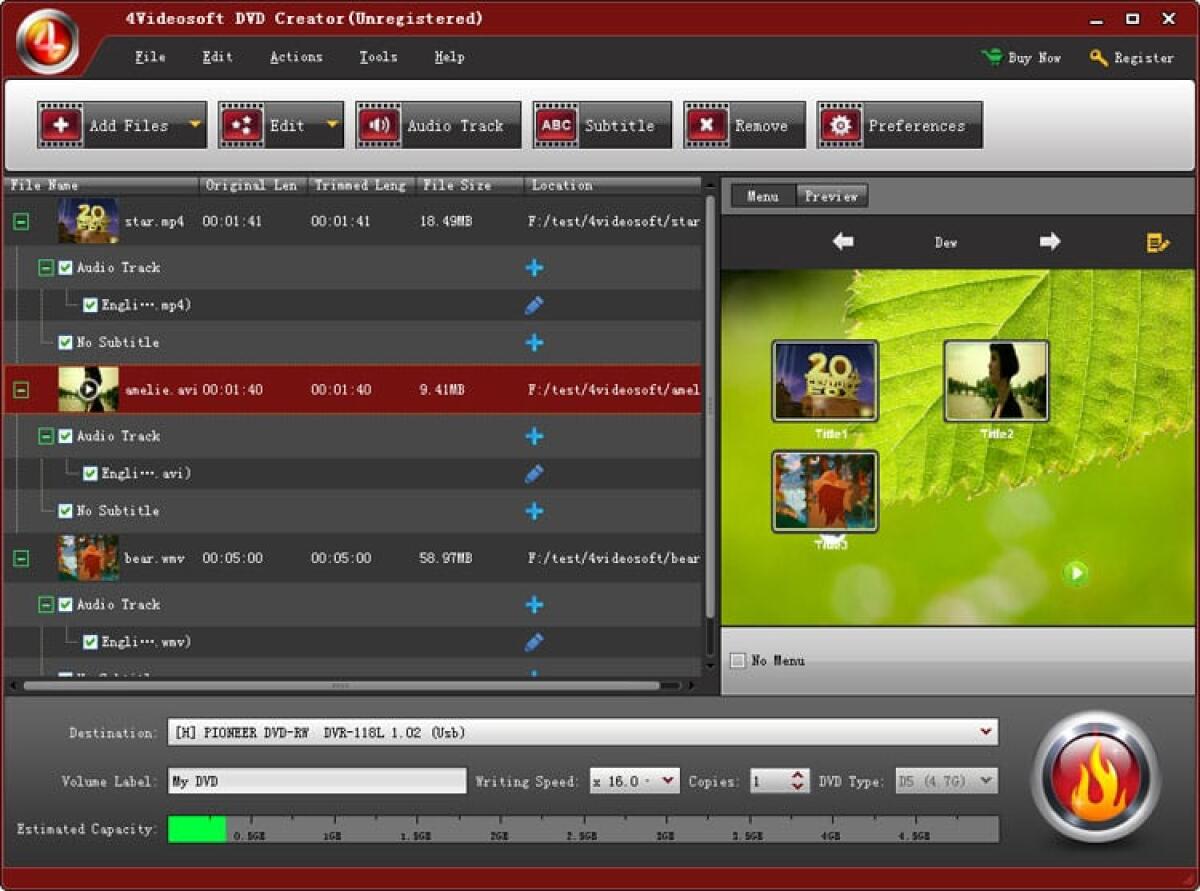Click the menu template edit pencil icon
Screen dimensions: 1200x891
pos(1160,242)
